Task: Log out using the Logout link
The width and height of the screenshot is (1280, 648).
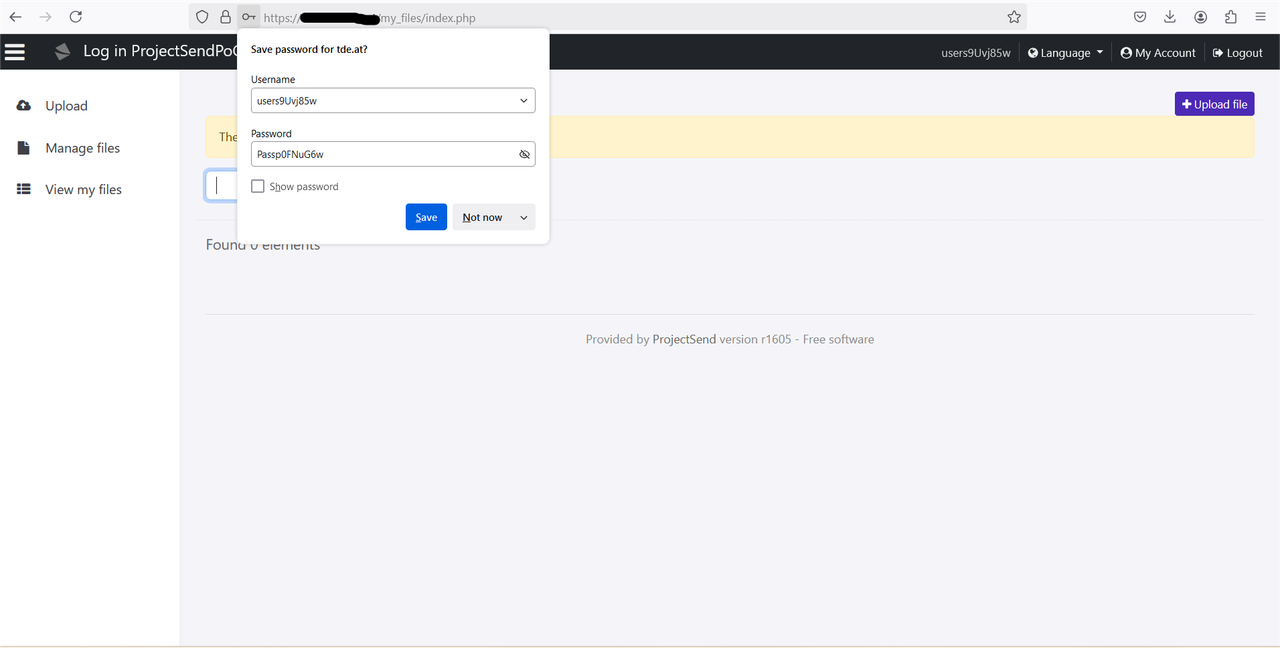Action: 1238,52
